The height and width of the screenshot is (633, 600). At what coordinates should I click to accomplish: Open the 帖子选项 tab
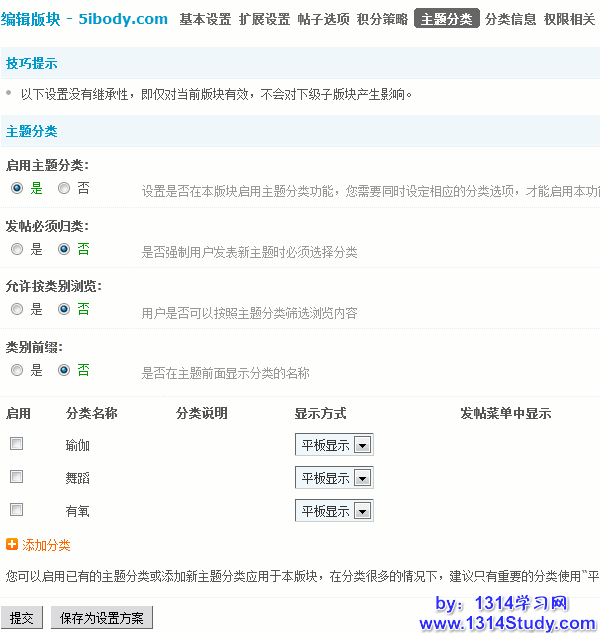point(323,19)
